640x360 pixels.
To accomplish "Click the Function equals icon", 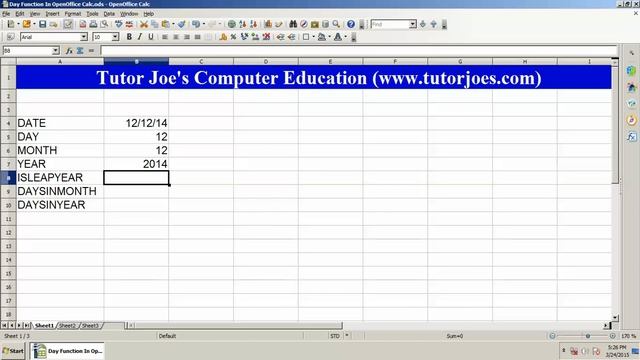I will coord(91,51).
